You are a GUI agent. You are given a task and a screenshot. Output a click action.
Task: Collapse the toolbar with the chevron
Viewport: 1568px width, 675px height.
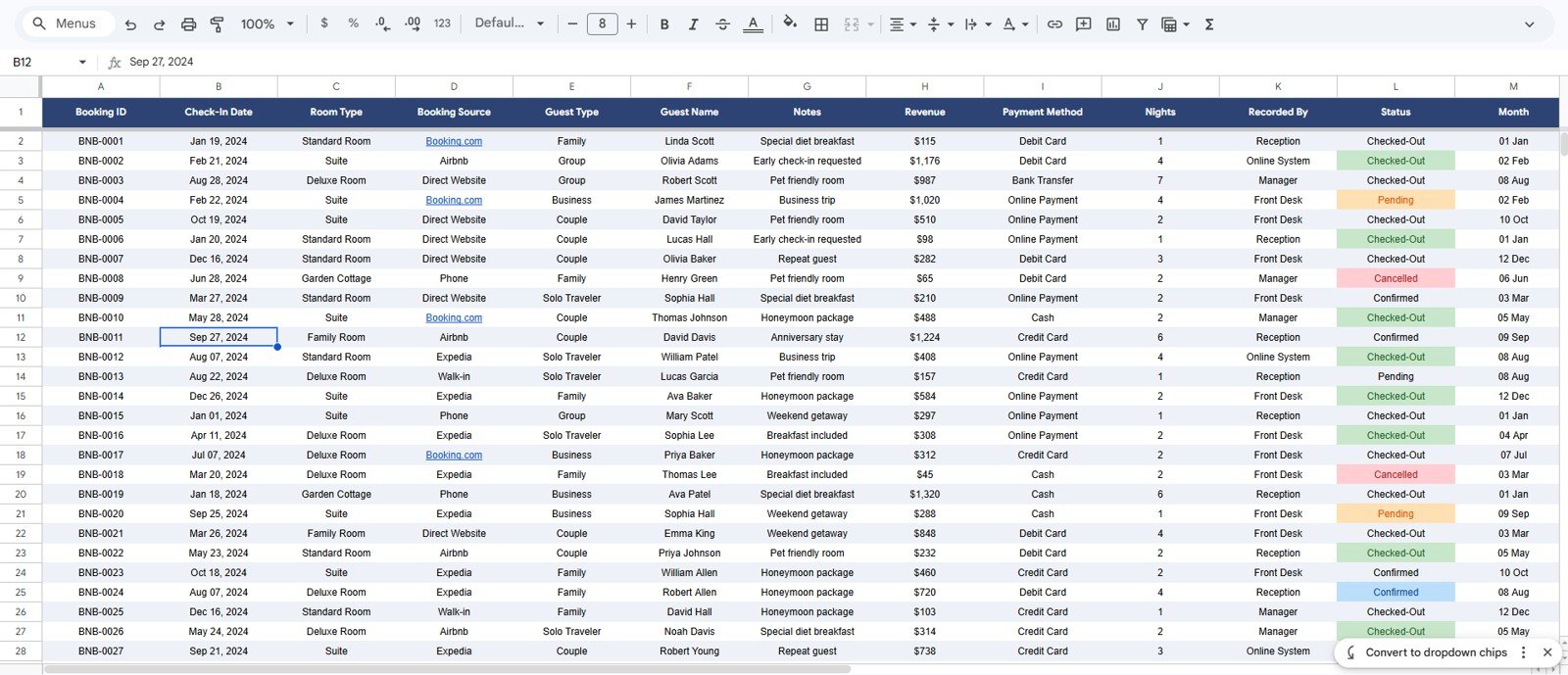(x=1529, y=24)
